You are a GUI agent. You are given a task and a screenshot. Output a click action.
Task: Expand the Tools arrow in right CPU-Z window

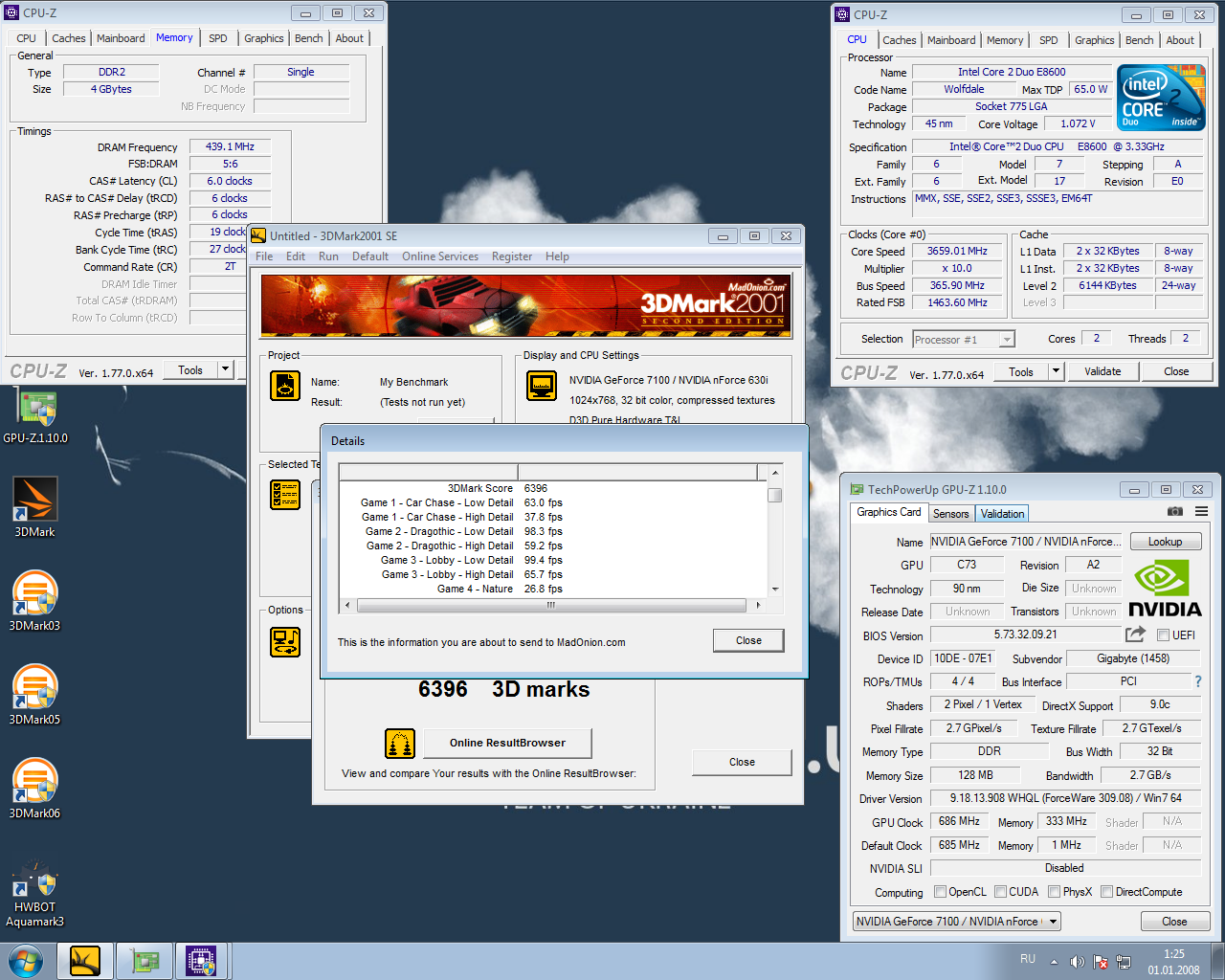[1057, 371]
